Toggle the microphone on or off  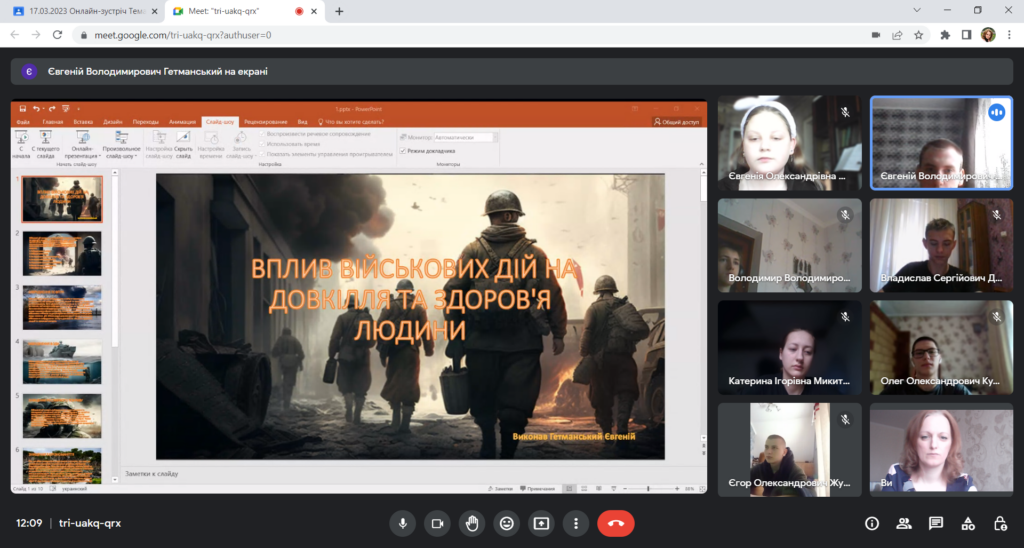pyautogui.click(x=403, y=523)
